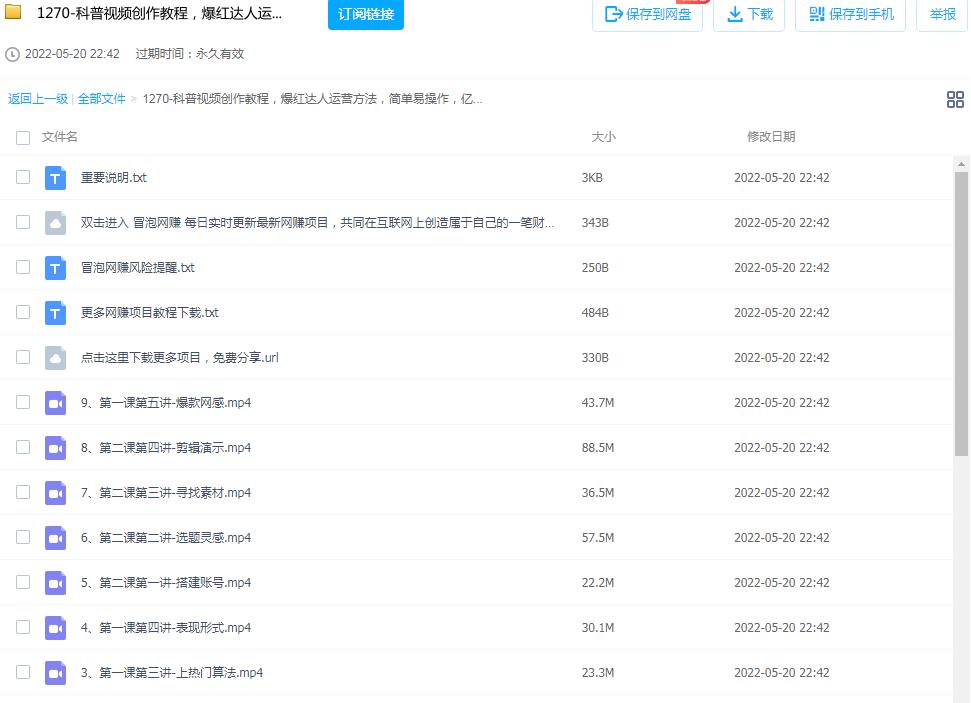Check the box for 5、第二课第一讲-搭建账号.mp4
971x703 pixels.
click(x=23, y=582)
